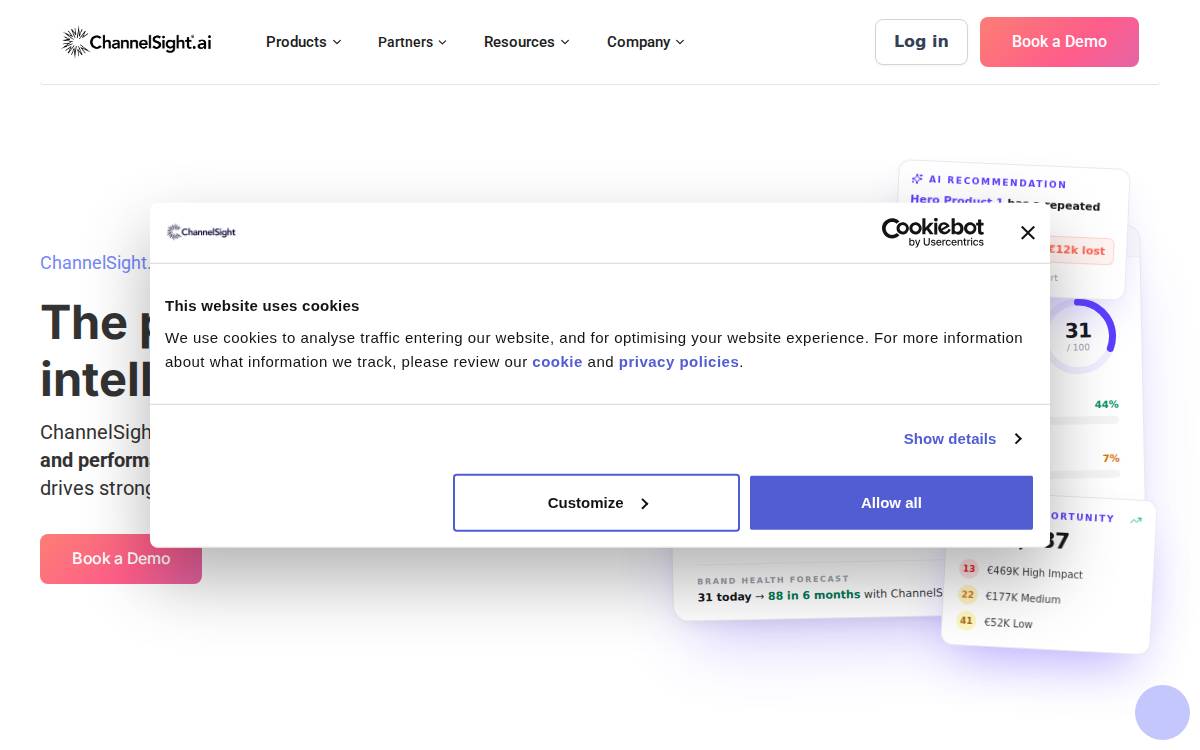Click Book a Demo in the header
This screenshot has width=1200, height=750.
click(x=1059, y=42)
